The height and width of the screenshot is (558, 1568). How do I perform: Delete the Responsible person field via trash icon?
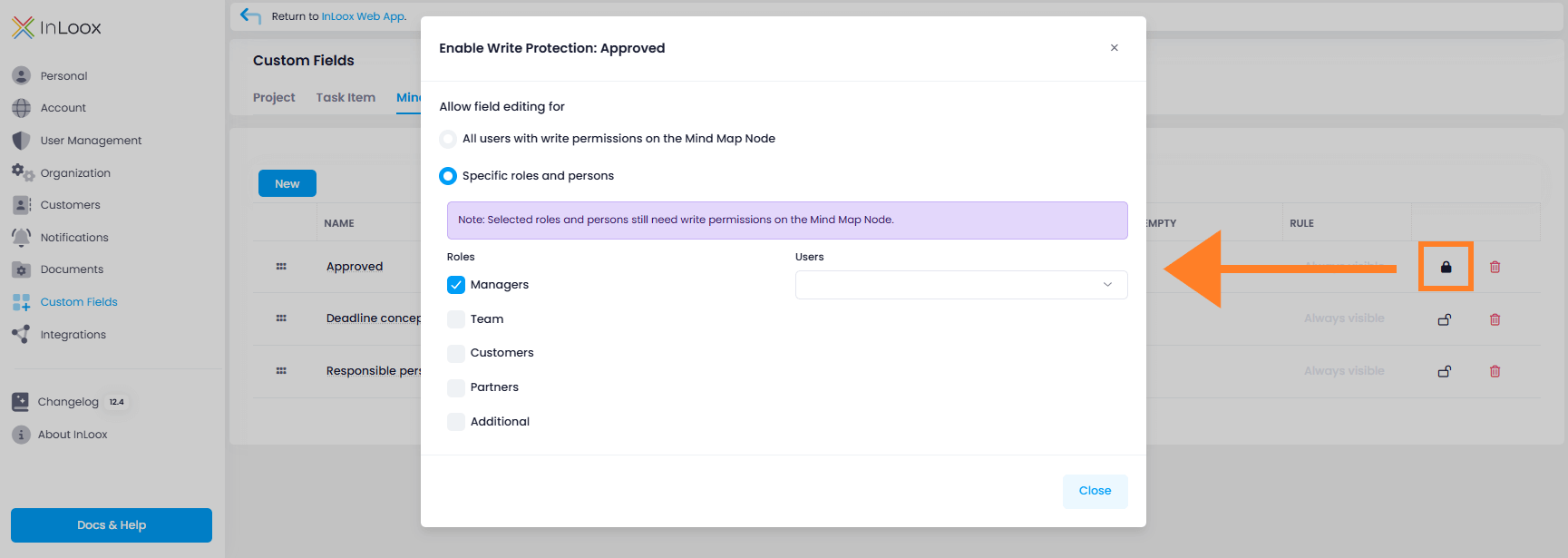(1495, 371)
